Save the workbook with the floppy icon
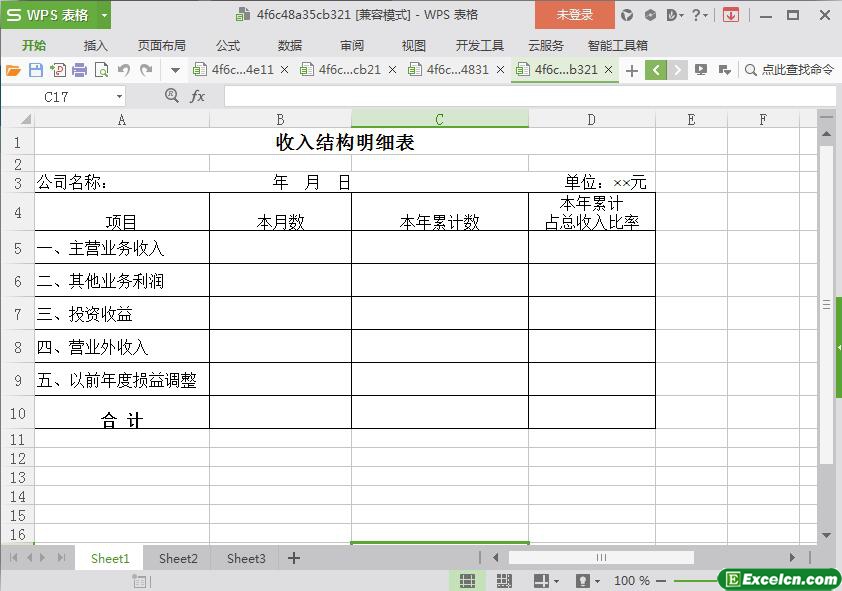 [35, 70]
